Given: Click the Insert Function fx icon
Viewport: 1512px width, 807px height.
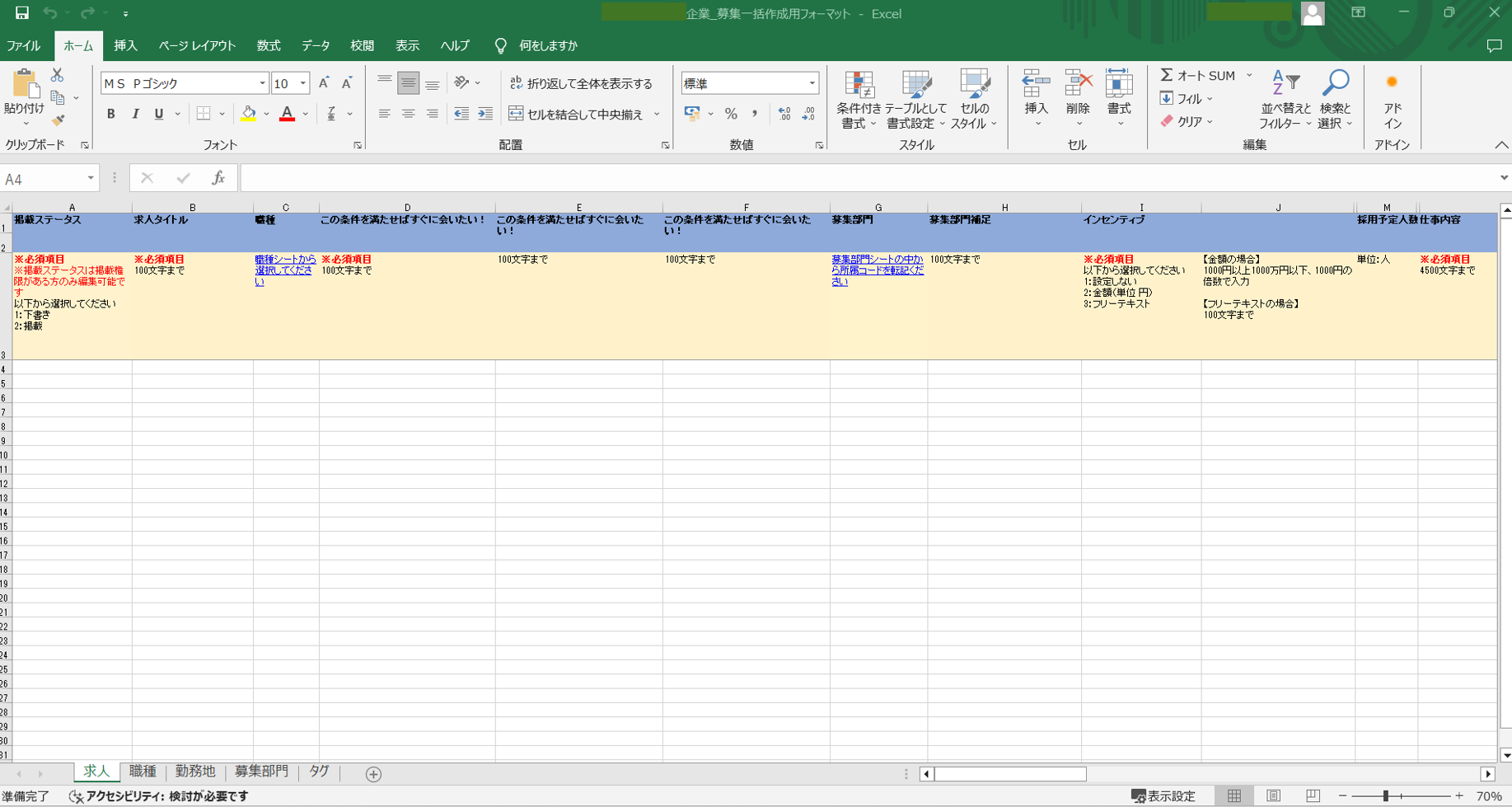Looking at the screenshot, I should coord(218,178).
